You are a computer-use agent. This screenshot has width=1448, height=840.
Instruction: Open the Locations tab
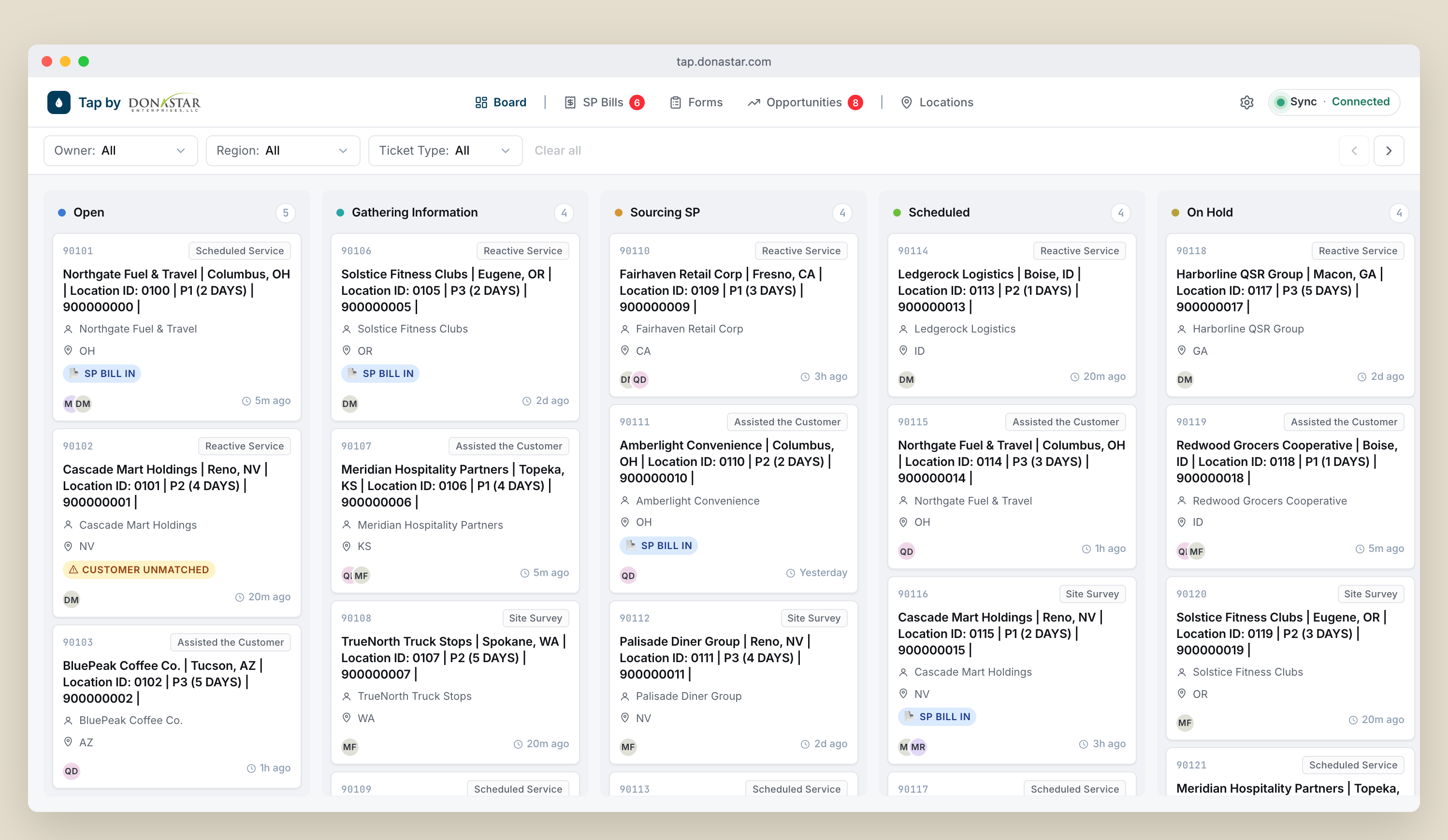tap(937, 102)
